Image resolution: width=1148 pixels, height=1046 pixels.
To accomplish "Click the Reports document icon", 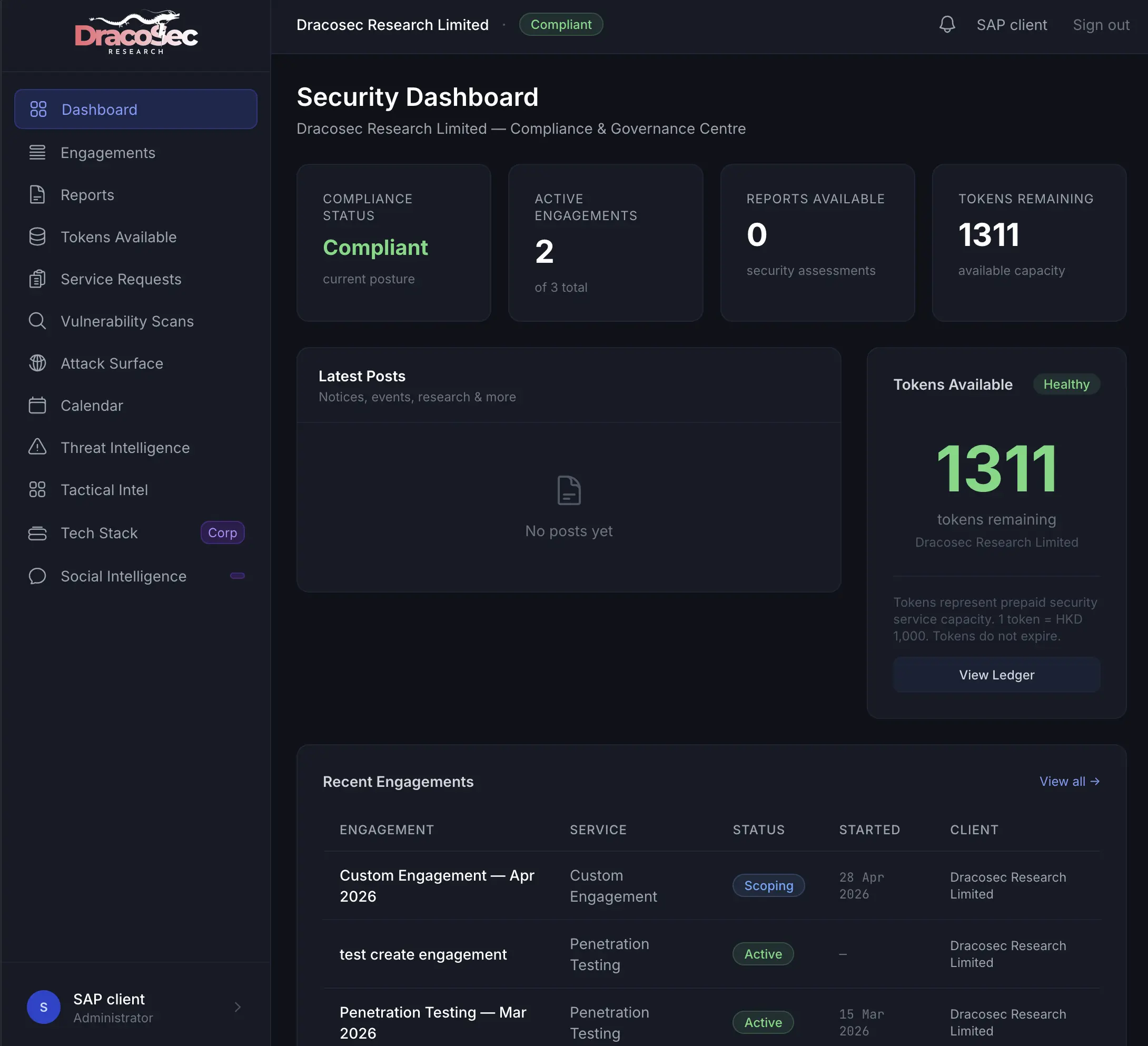I will (x=37, y=194).
